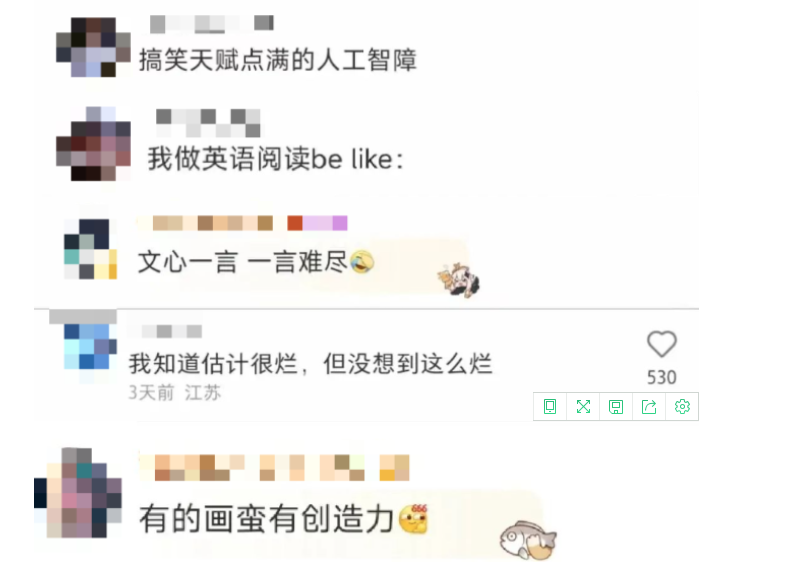794x562 pixels.
Task: Click the cartoon character sticker beside 文心一言 comment
Action: [x=458, y=279]
